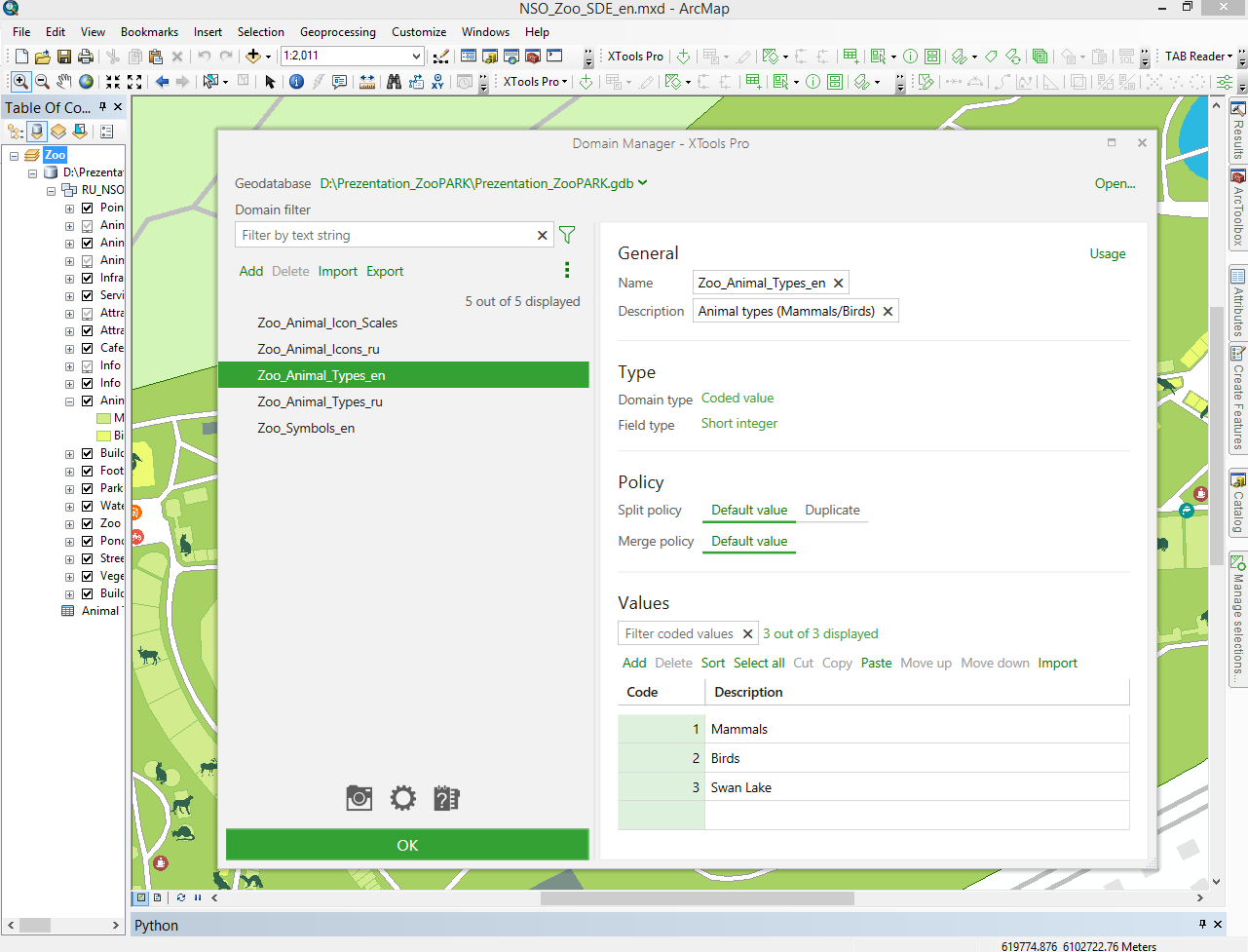The width and height of the screenshot is (1248, 952).
Task: Click the Full Extent globe icon
Action: pos(87,82)
